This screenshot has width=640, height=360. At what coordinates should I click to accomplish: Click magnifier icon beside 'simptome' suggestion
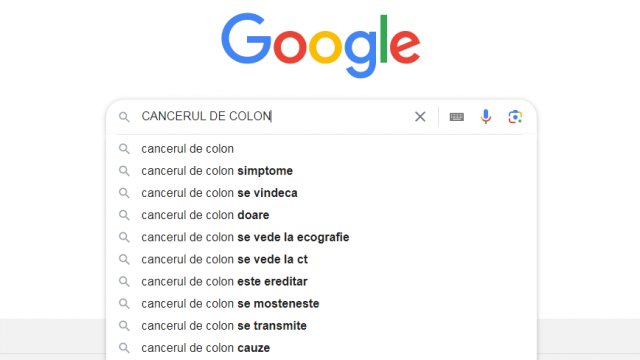(124, 171)
